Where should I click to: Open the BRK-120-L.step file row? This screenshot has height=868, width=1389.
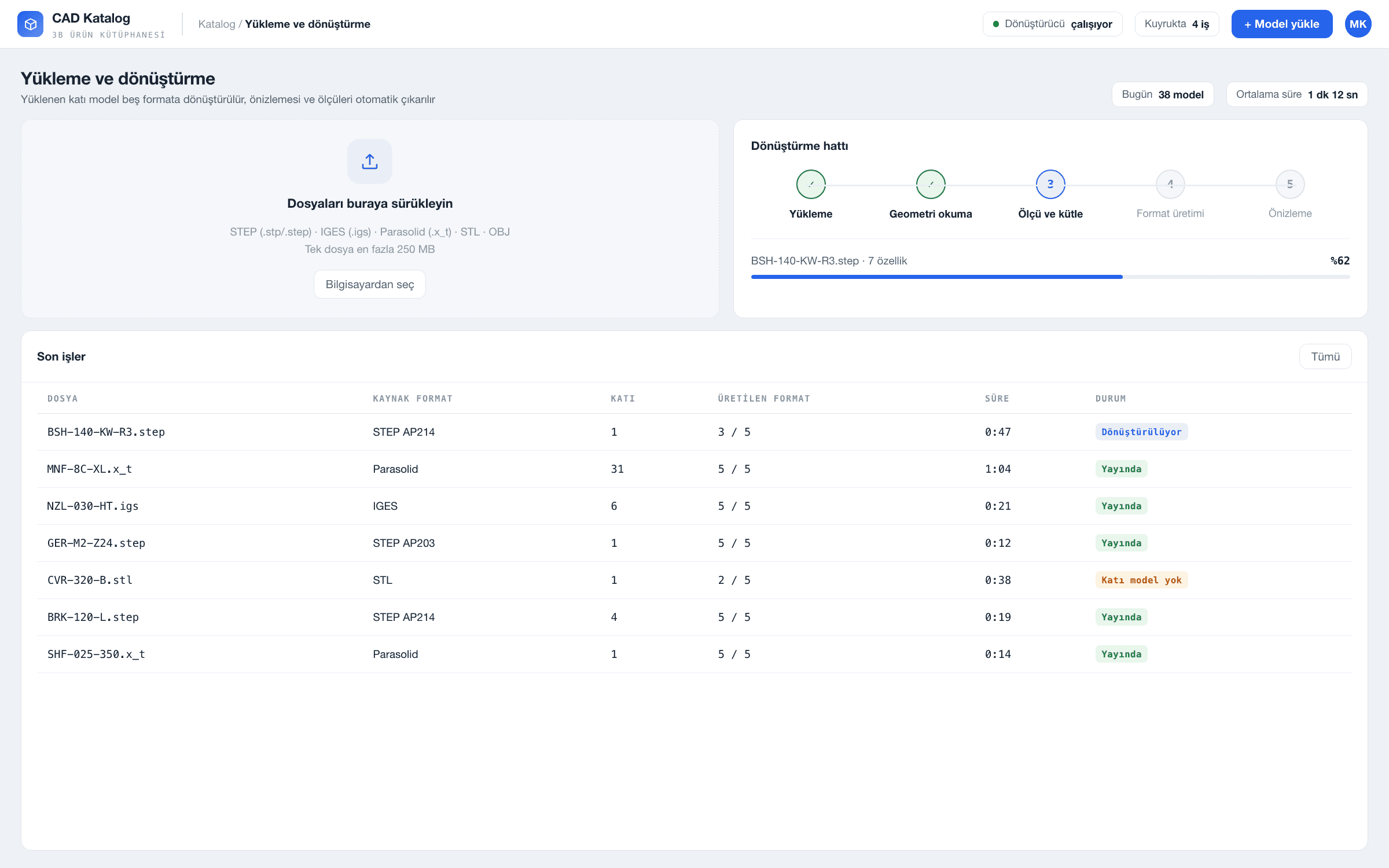(694, 617)
